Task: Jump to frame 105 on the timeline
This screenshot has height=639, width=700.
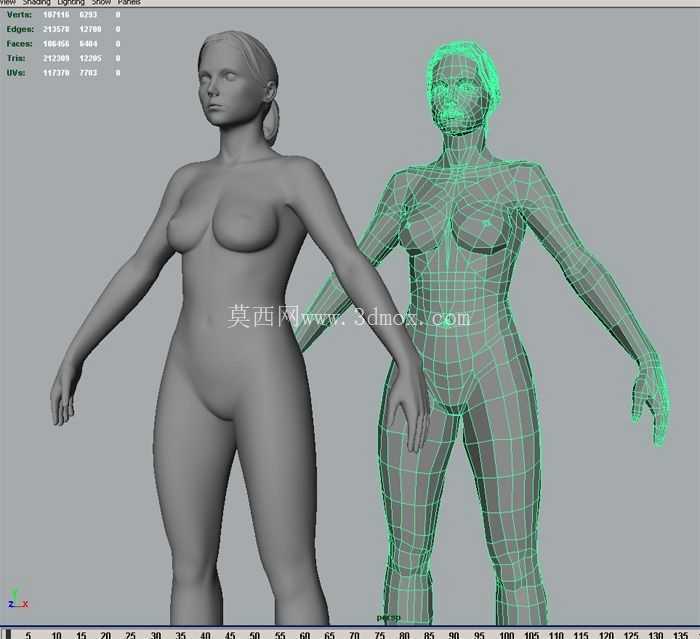Action: (x=531, y=635)
